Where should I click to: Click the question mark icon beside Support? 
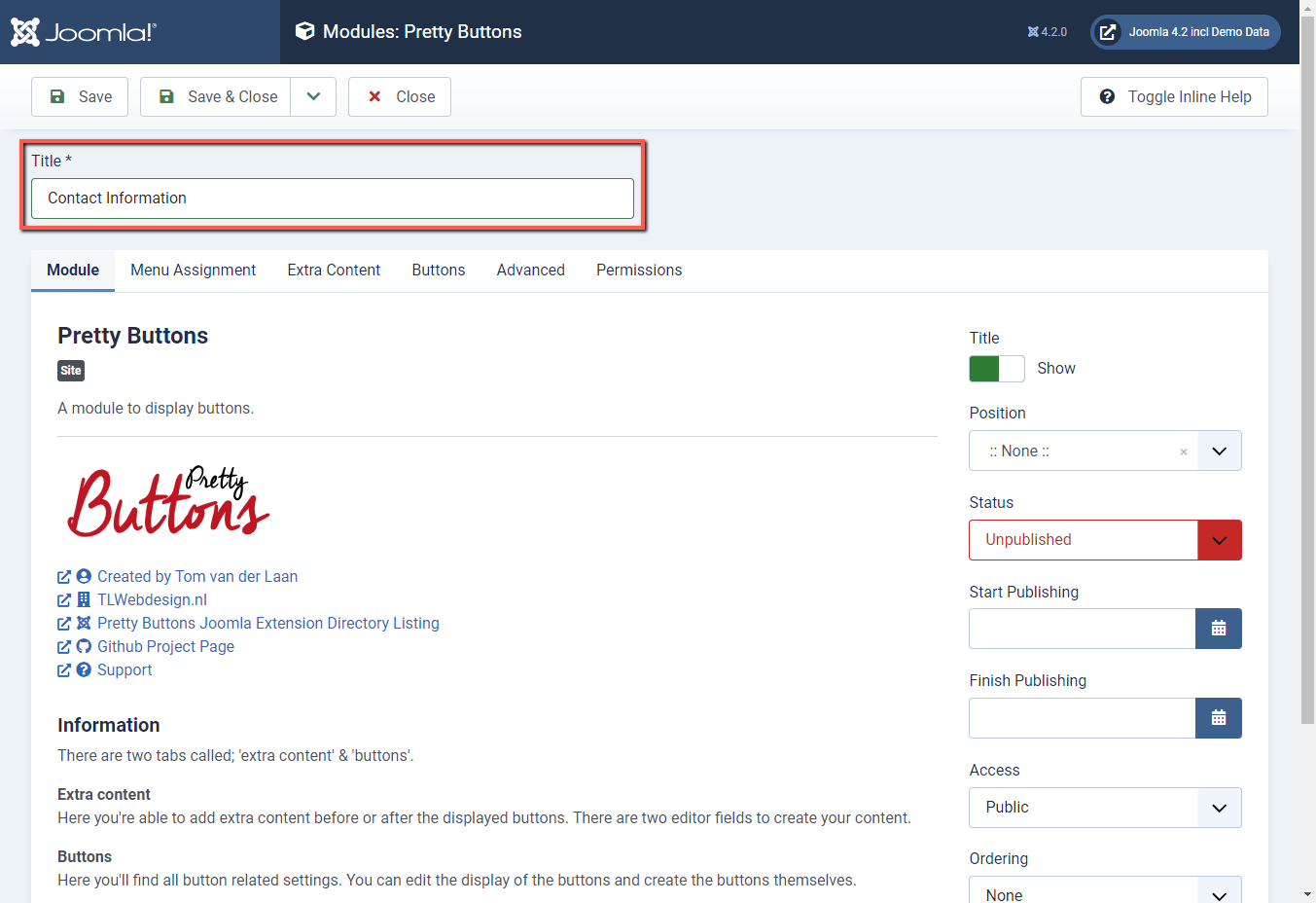[x=84, y=669]
